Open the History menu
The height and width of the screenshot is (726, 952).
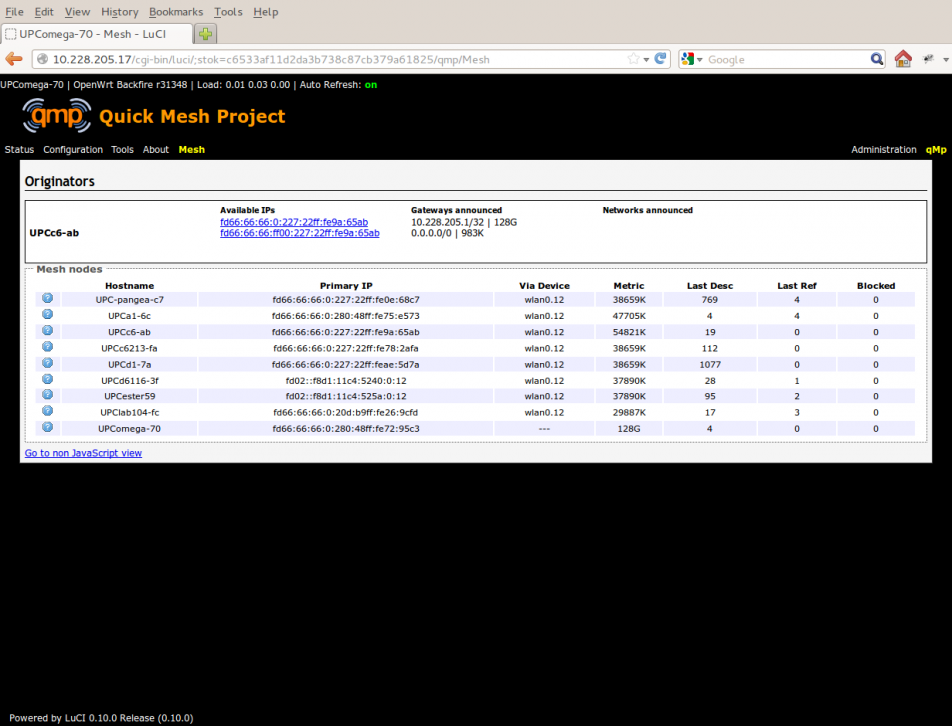click(120, 12)
